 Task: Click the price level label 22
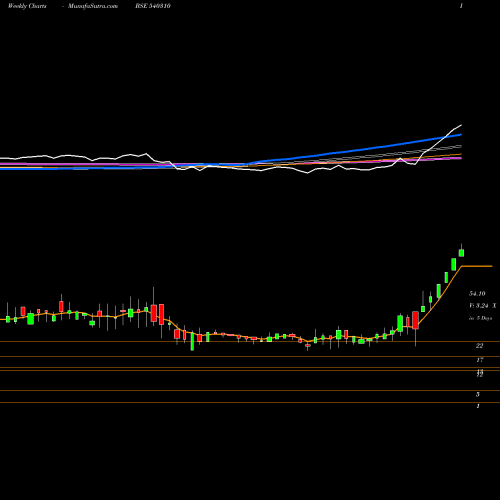tap(479, 346)
